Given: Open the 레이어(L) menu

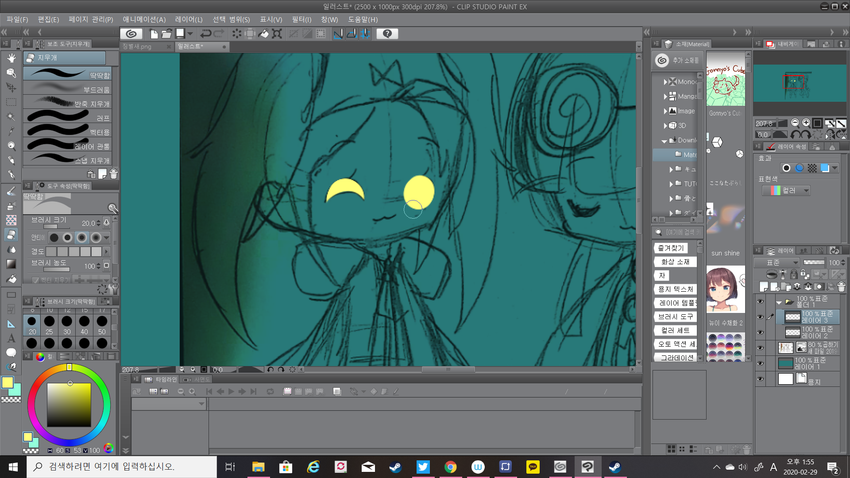Looking at the screenshot, I should coord(189,19).
